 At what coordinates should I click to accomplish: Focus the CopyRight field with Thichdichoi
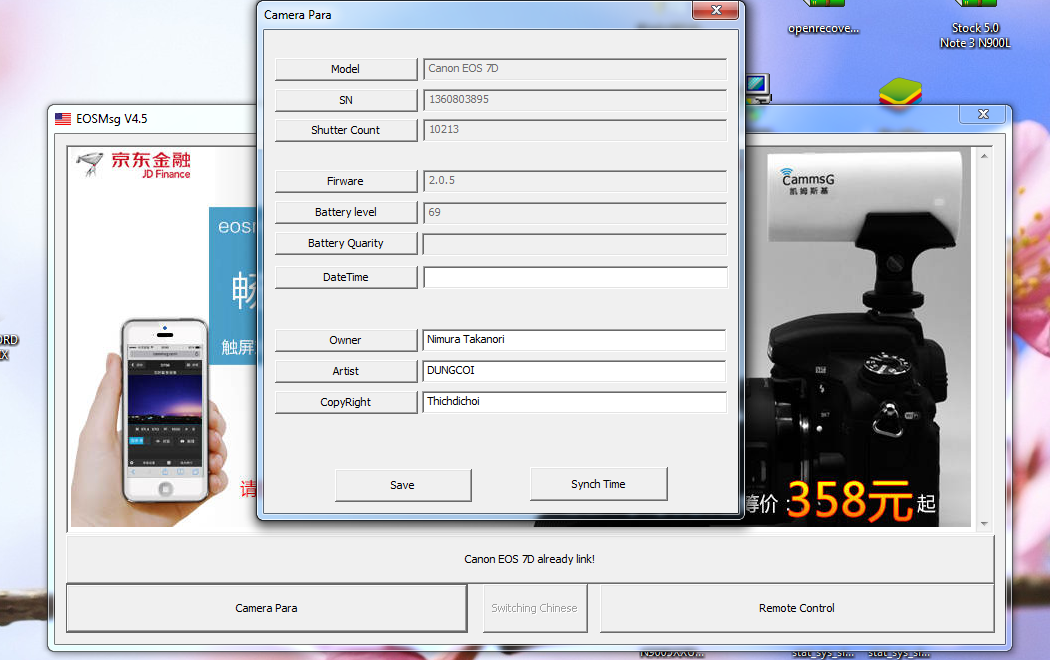(x=575, y=401)
